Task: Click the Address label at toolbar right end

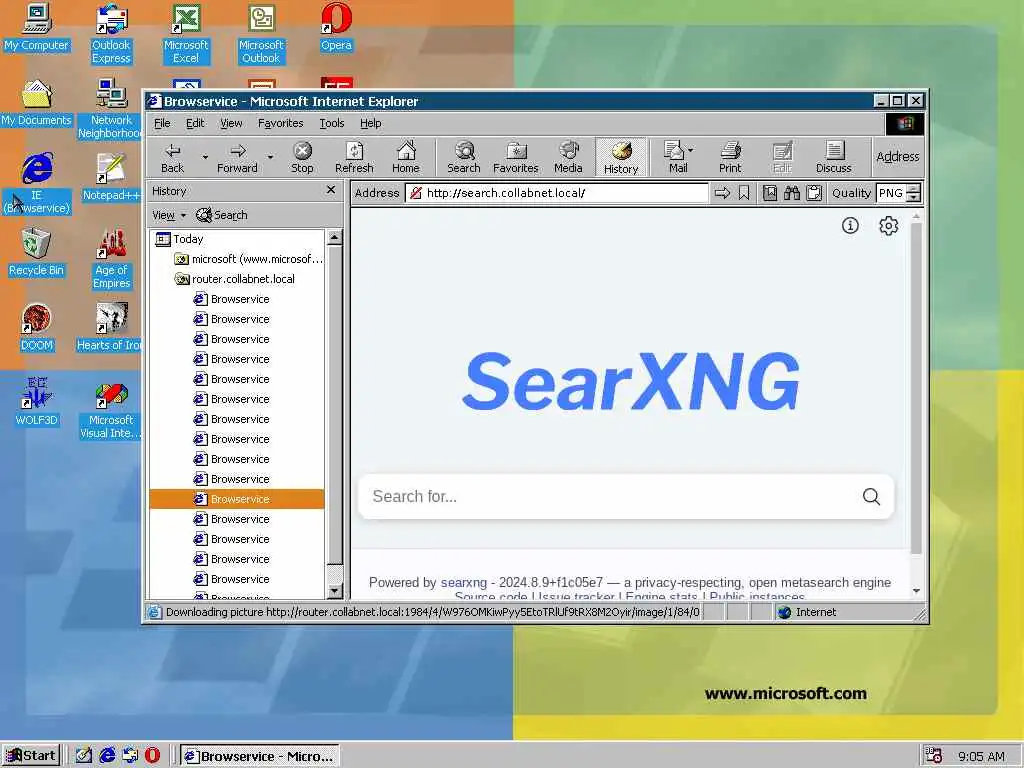Action: click(x=898, y=157)
